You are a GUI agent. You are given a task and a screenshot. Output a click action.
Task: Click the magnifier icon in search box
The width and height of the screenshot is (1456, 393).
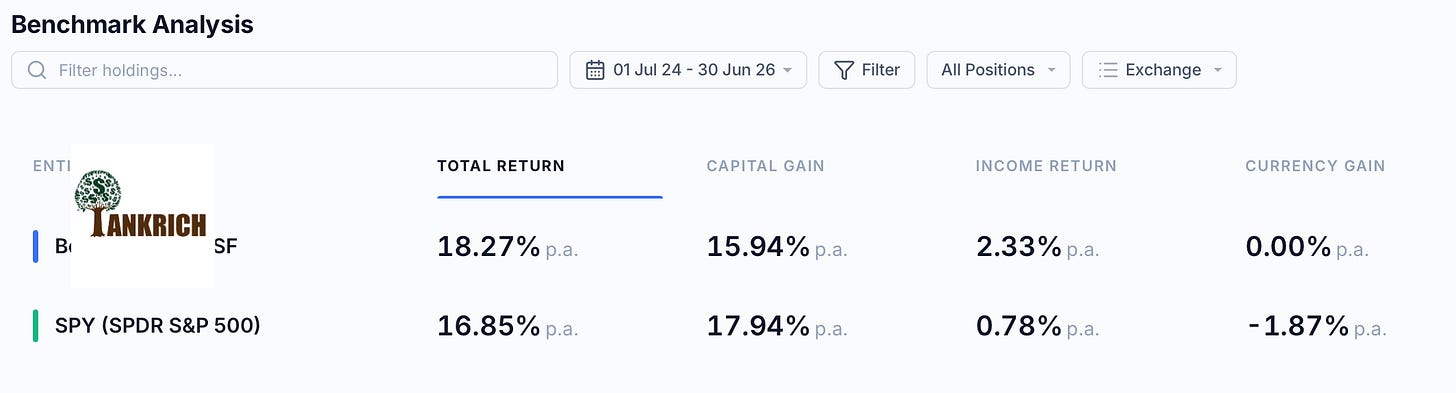37,70
